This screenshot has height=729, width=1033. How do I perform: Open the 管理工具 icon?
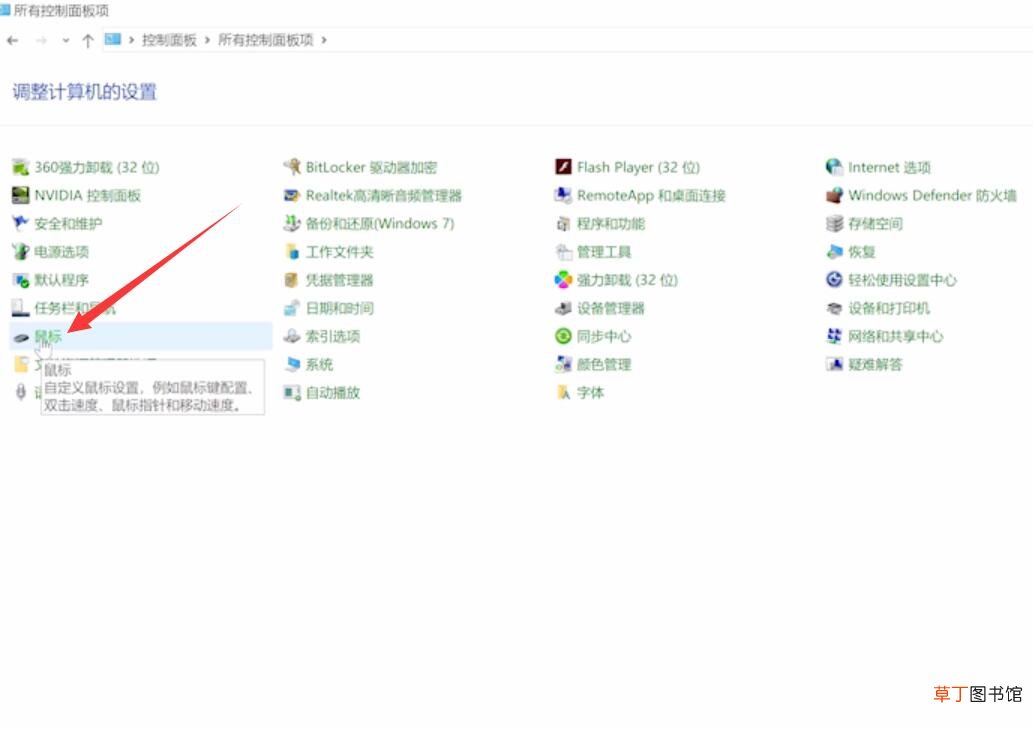click(563, 252)
